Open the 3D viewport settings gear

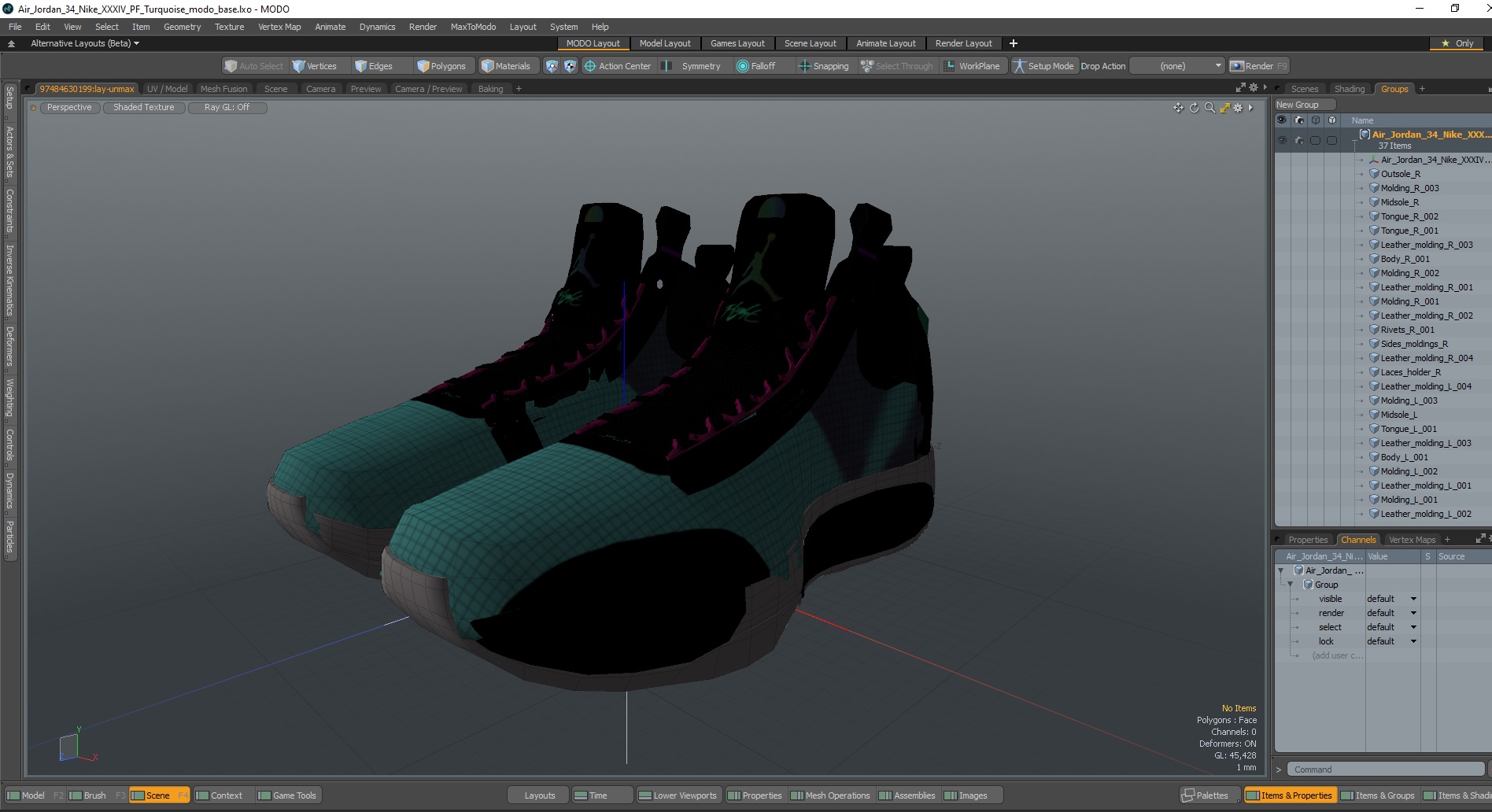(1238, 108)
